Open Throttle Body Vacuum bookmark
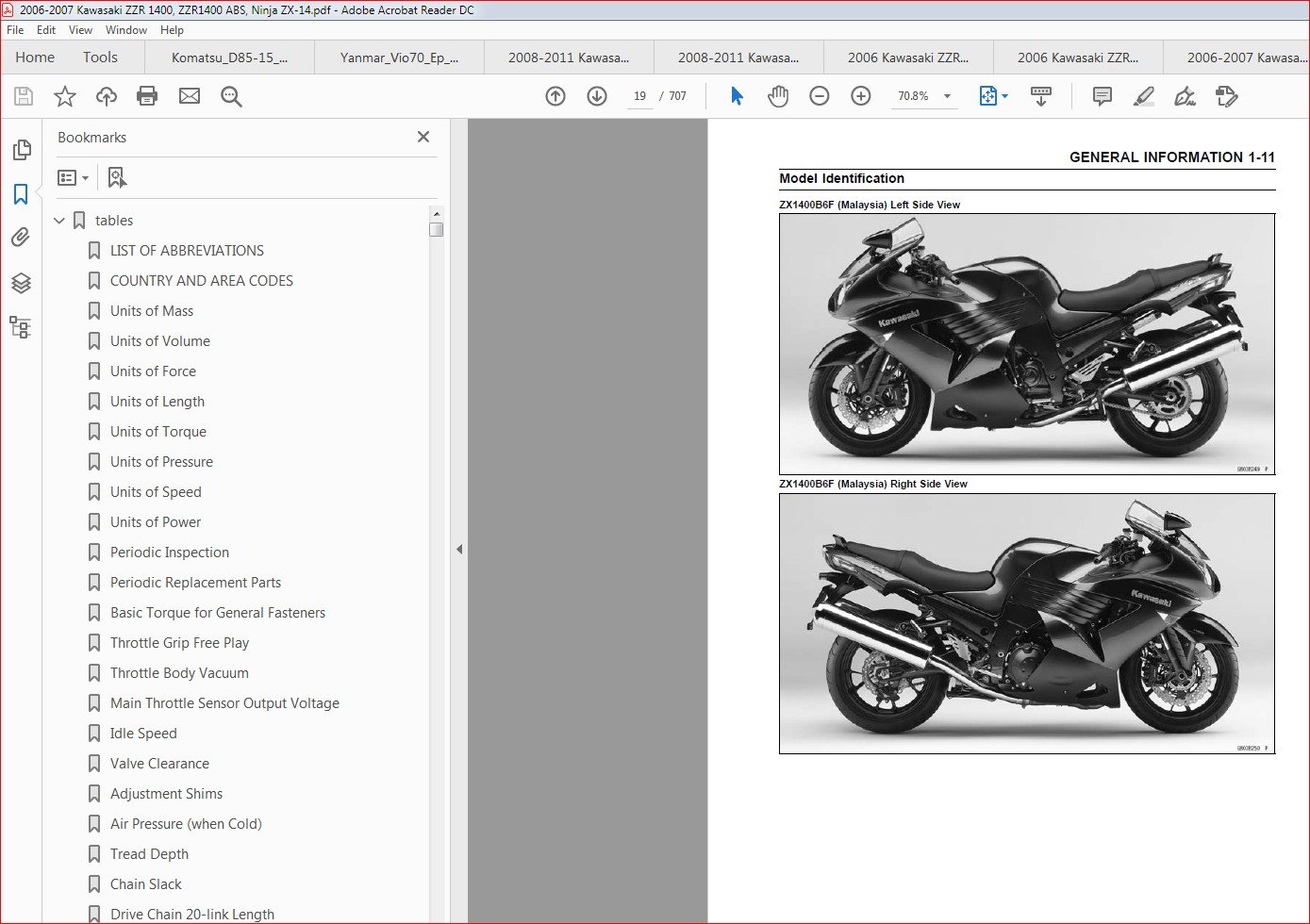 (x=179, y=673)
